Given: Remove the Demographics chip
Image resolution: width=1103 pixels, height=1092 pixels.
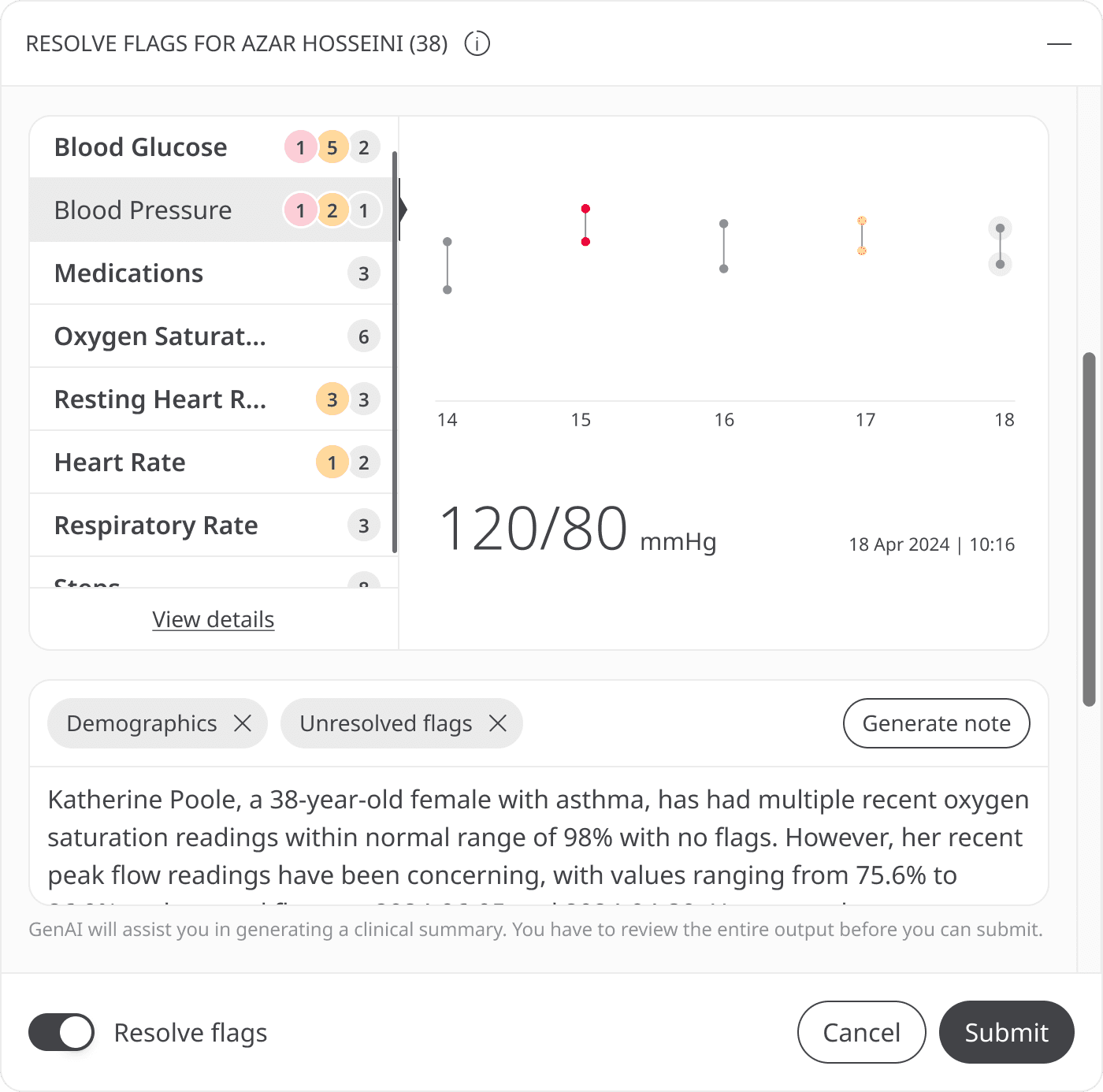Looking at the screenshot, I should tap(243, 723).
